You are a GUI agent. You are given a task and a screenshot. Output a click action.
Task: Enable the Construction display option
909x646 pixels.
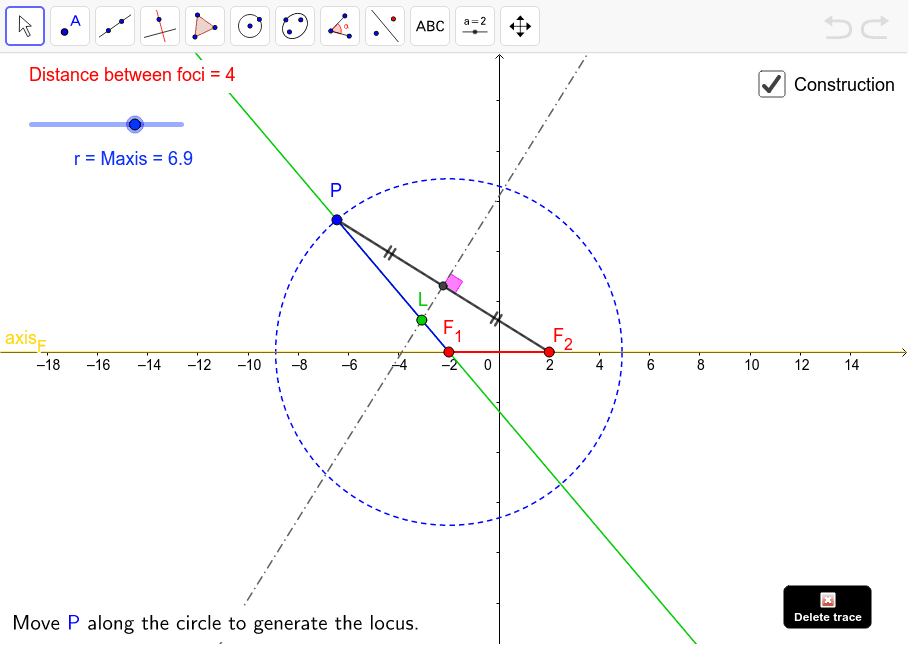tap(771, 85)
